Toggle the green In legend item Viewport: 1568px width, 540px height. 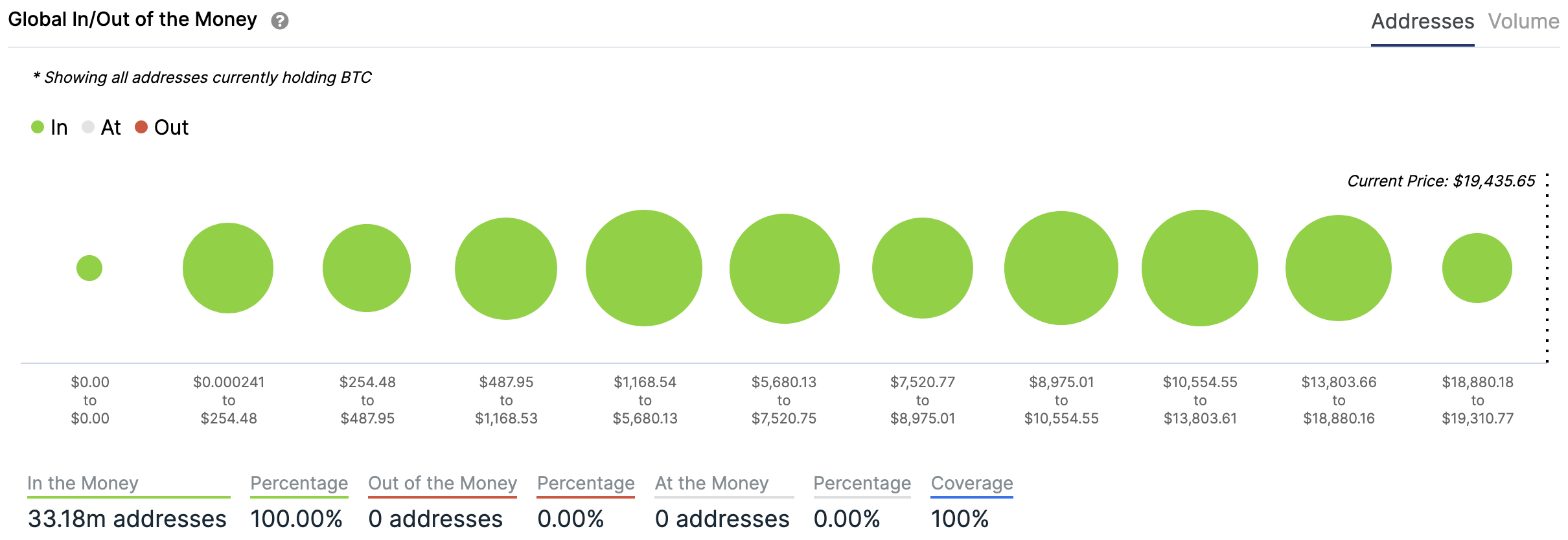(50, 128)
